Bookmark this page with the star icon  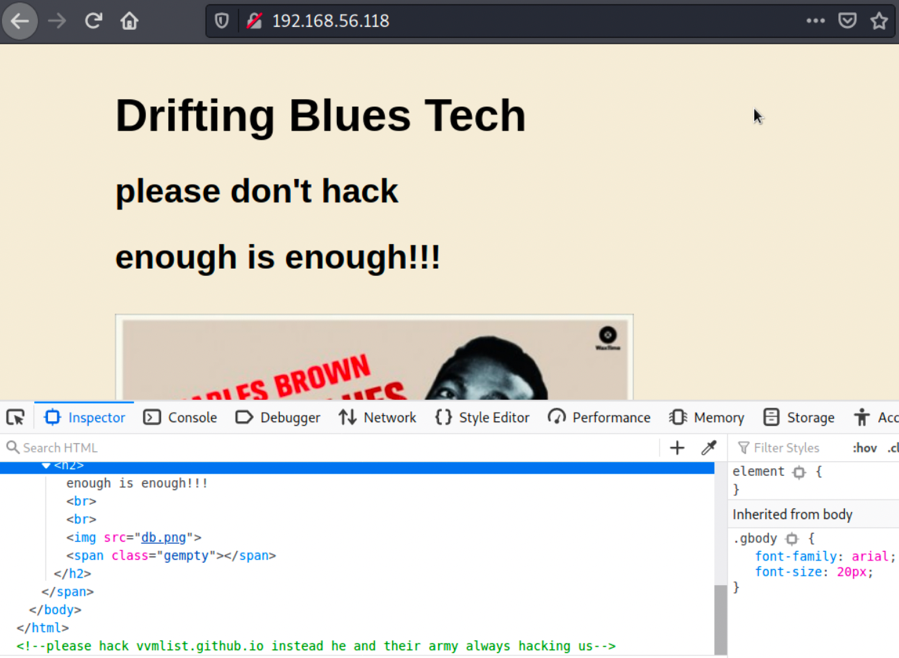879,21
